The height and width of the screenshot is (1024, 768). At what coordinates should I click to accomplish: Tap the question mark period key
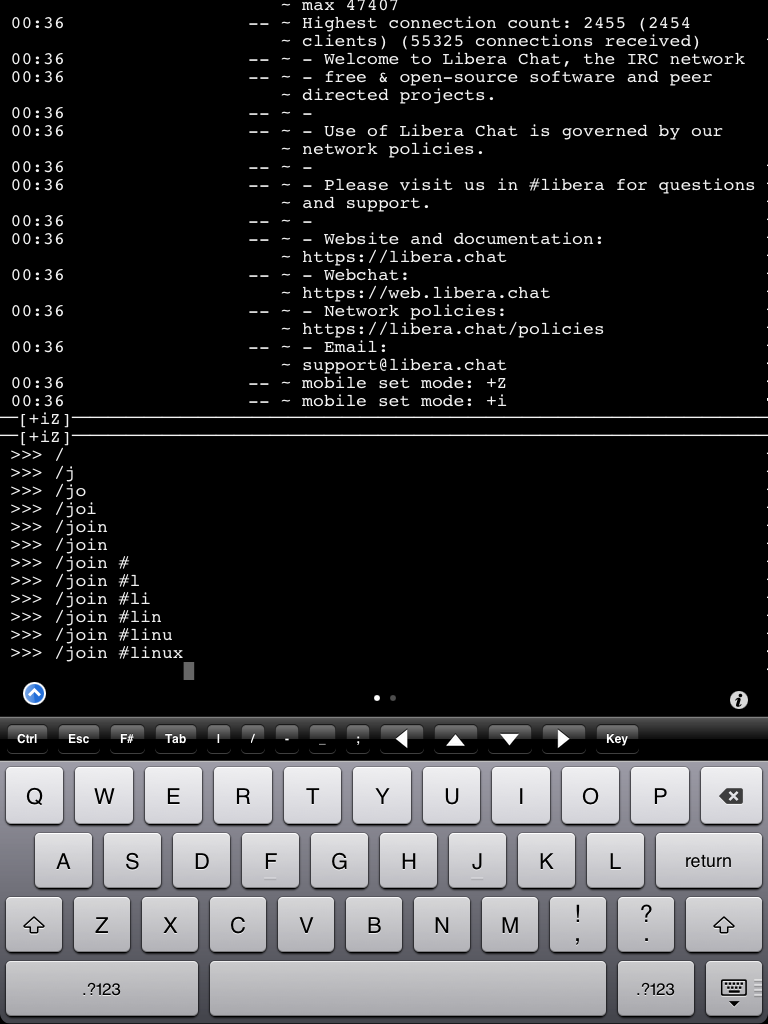coord(646,924)
